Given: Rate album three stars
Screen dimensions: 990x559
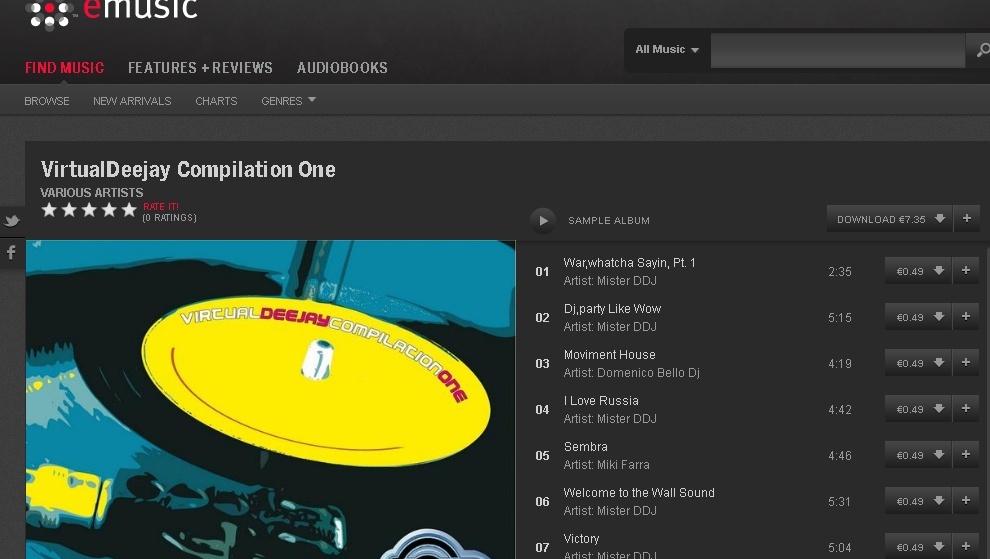Looking at the screenshot, I should click(89, 210).
